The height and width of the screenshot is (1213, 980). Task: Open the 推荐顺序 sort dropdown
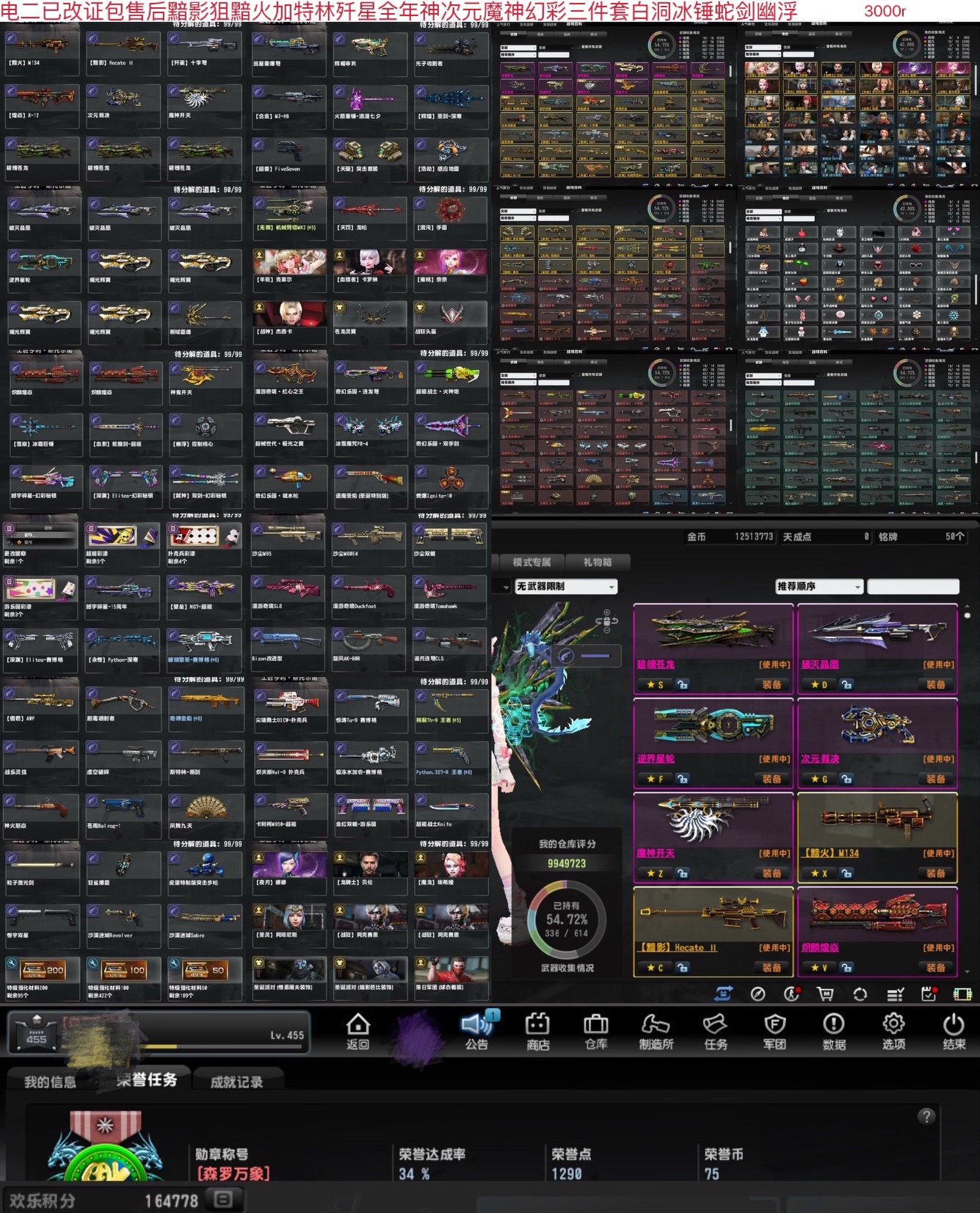pyautogui.click(x=819, y=586)
